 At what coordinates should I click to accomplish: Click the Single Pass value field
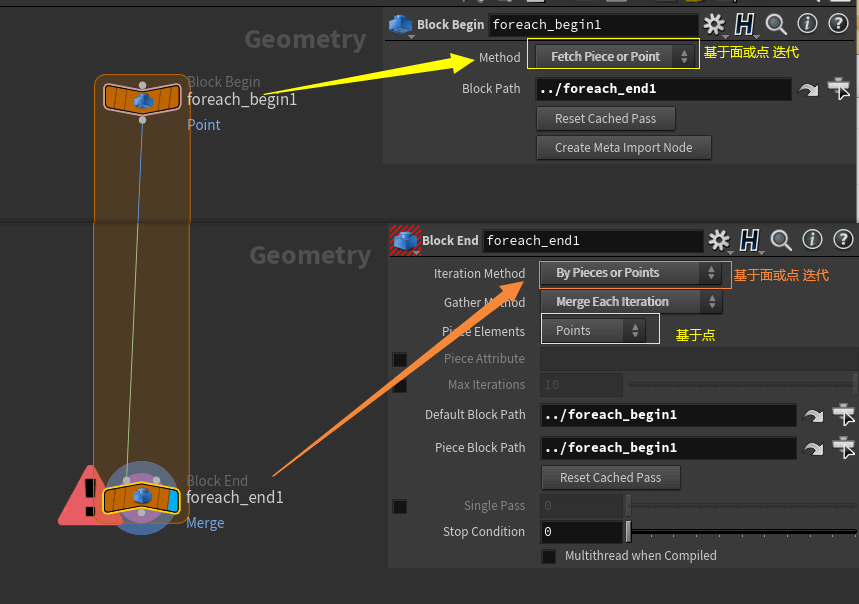coord(582,506)
